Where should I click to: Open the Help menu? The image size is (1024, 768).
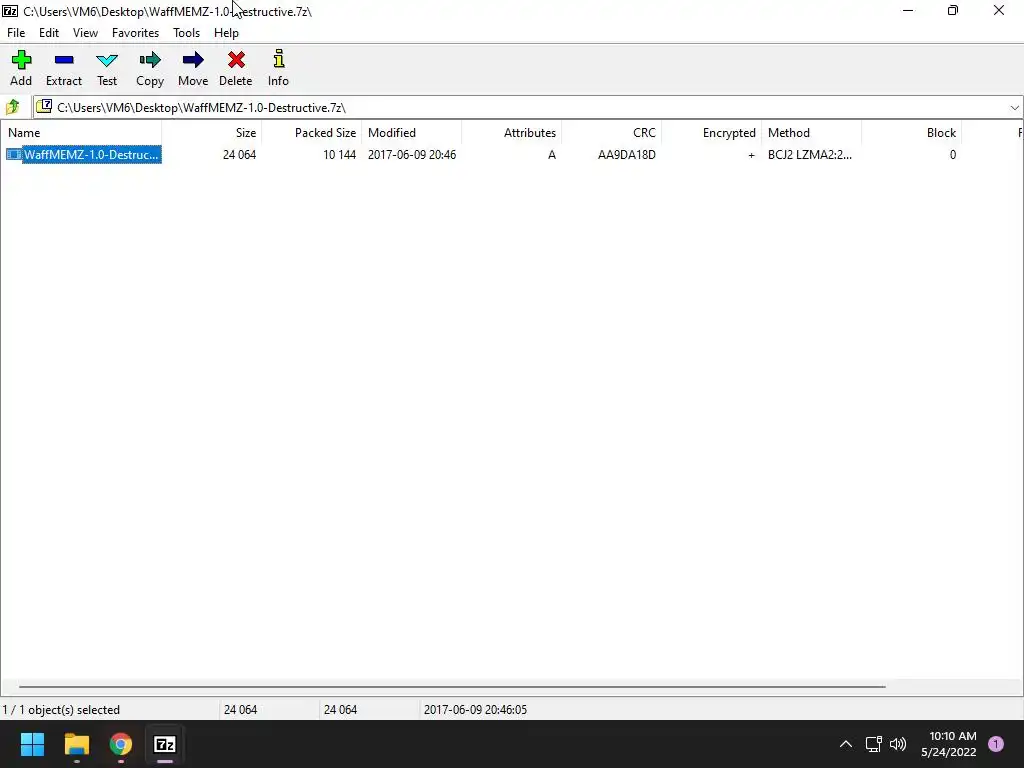coord(226,33)
